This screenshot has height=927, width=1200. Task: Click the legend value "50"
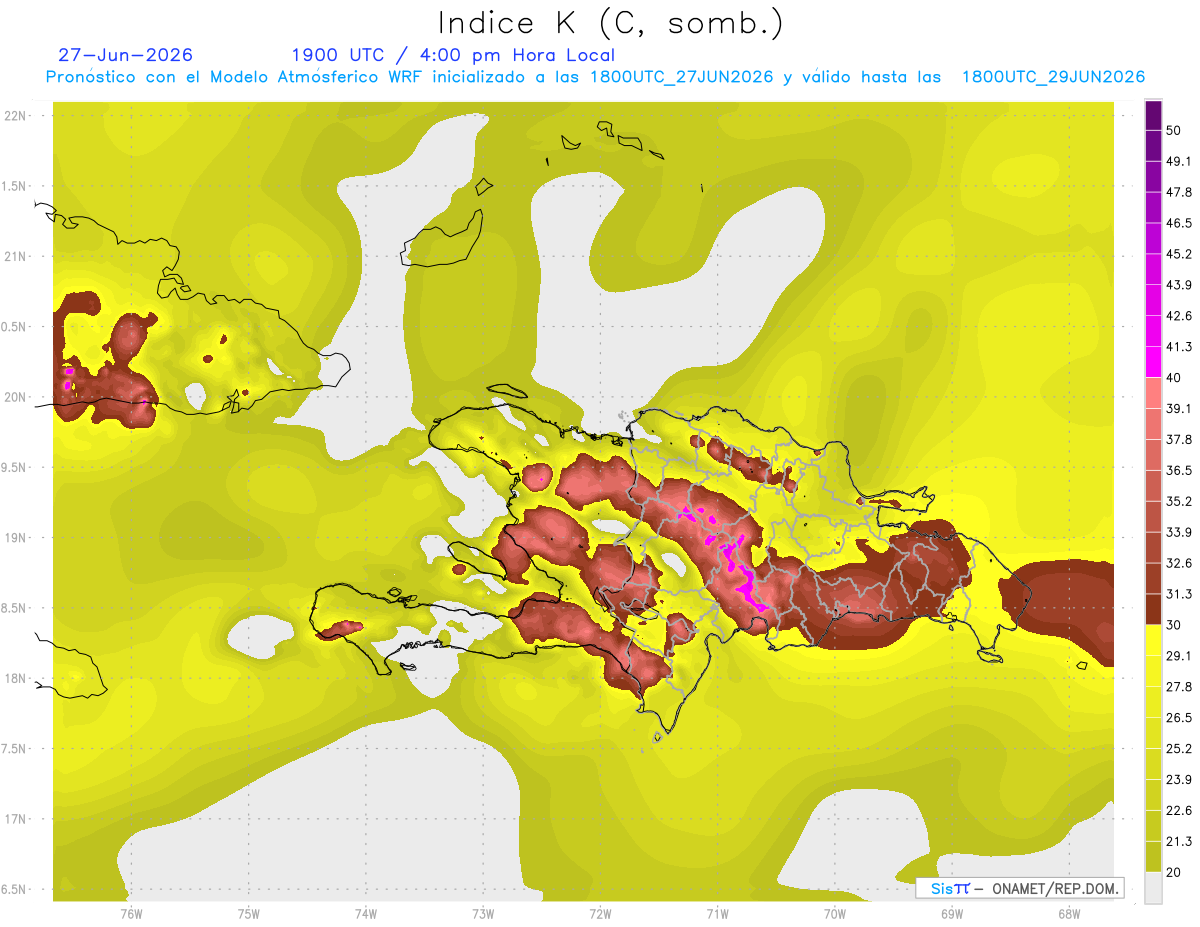pyautogui.click(x=1175, y=130)
